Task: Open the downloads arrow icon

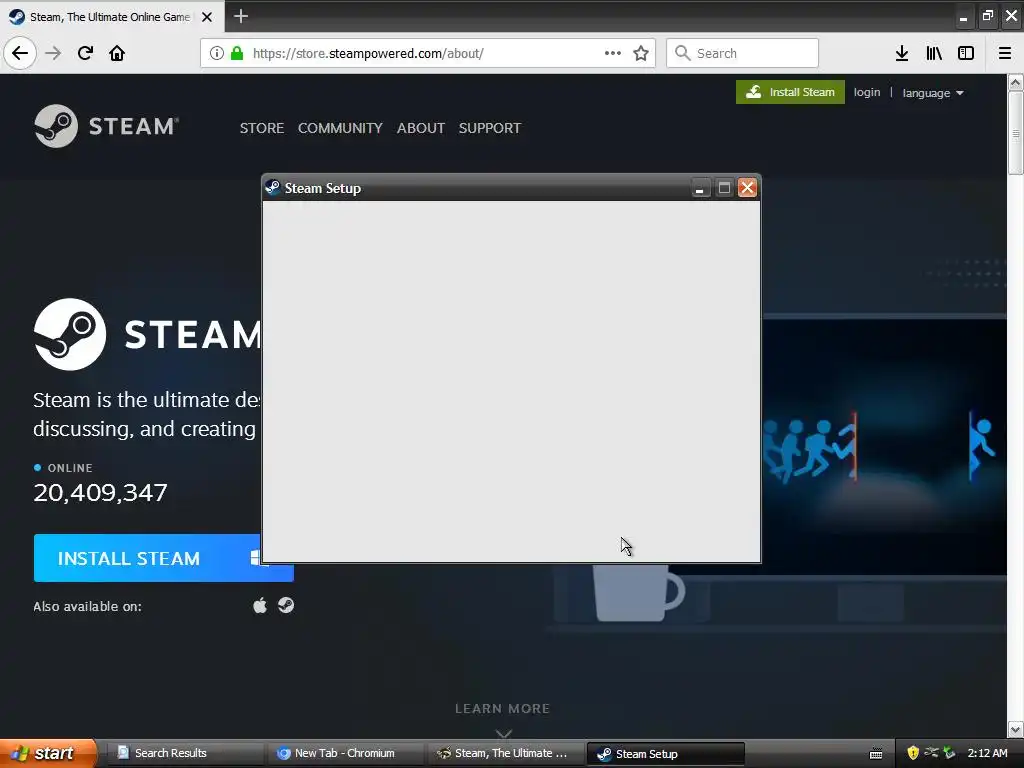Action: 902,53
